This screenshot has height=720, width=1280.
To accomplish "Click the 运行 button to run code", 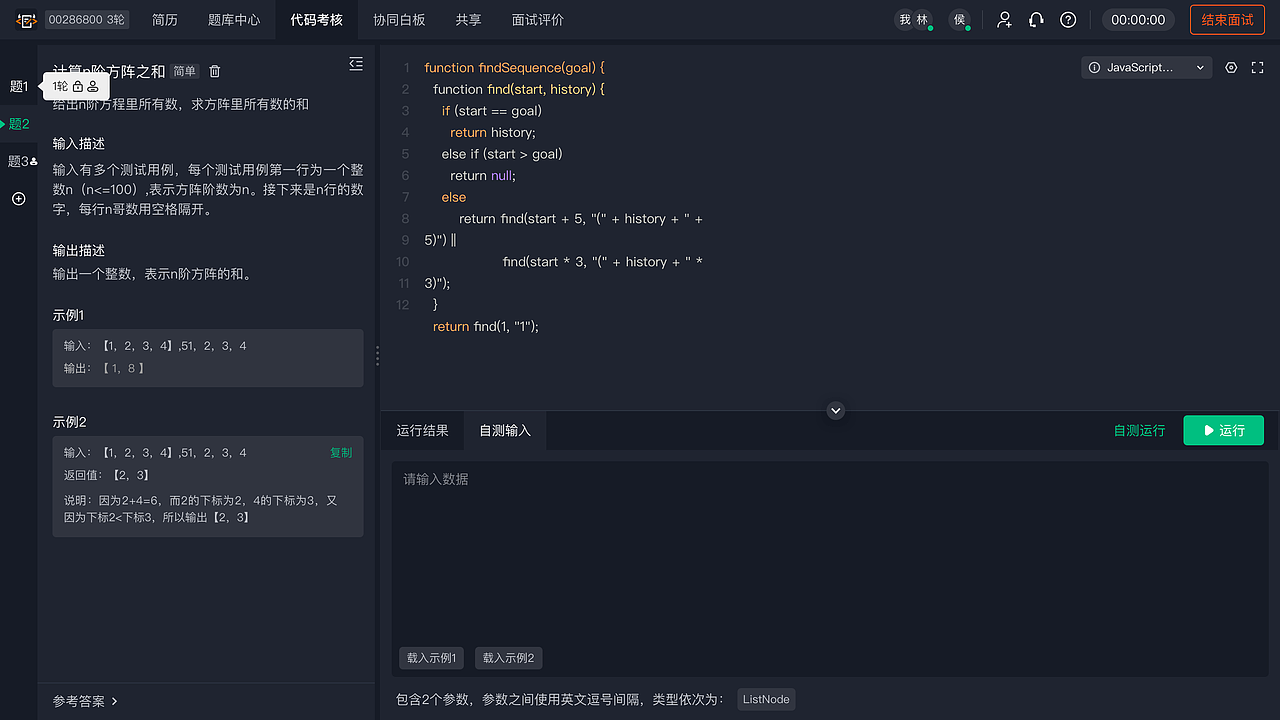I will [x=1223, y=430].
